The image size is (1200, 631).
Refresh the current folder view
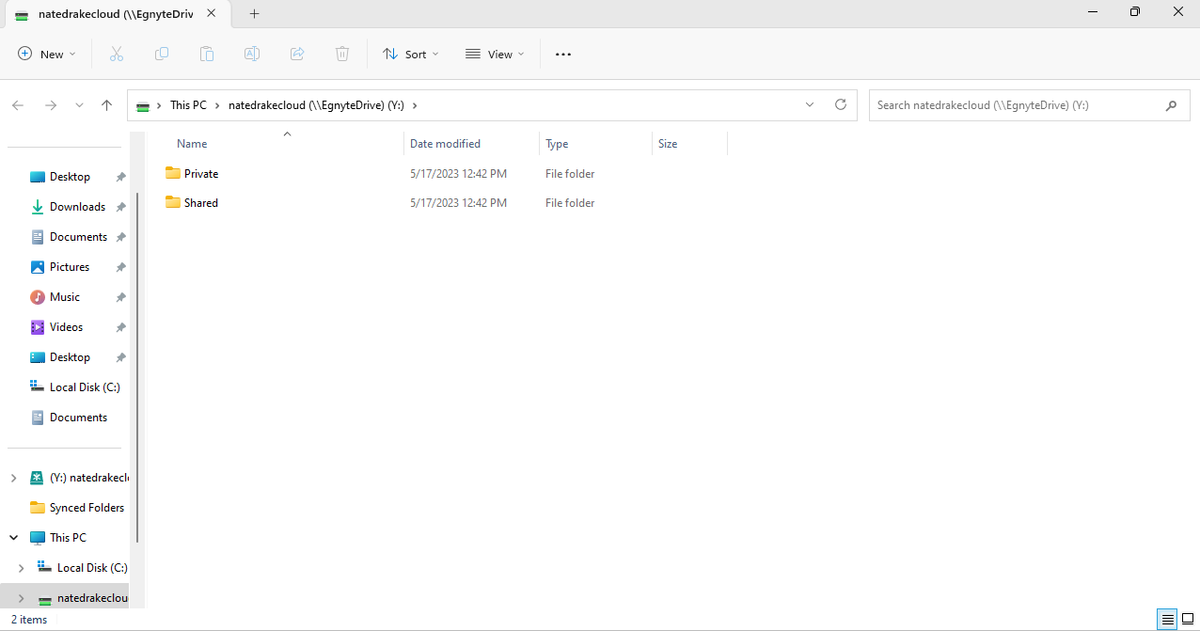[840, 104]
